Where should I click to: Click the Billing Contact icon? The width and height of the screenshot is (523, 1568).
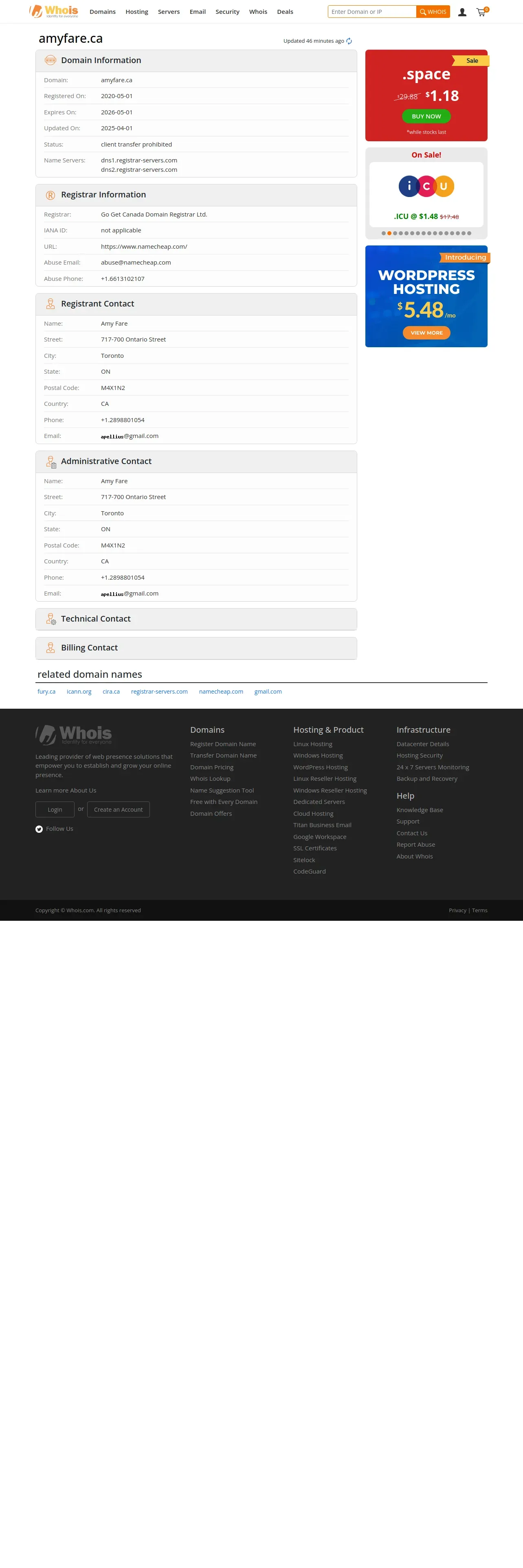[x=51, y=648]
